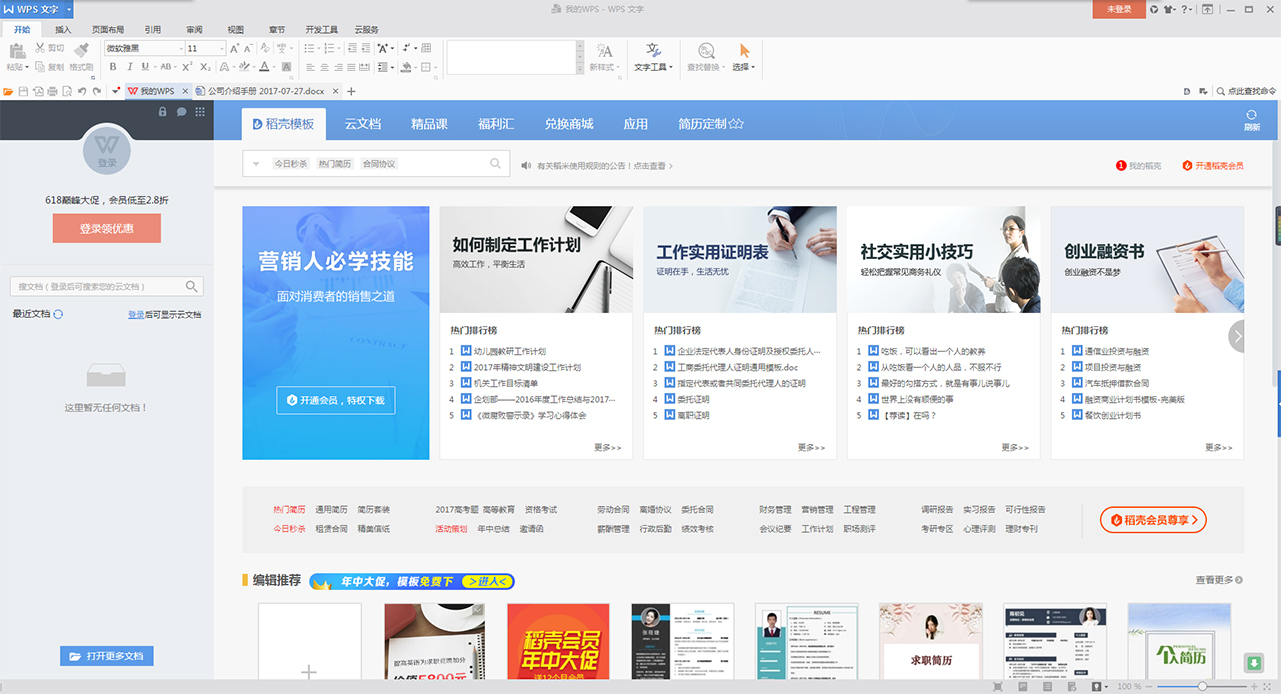Click the grid apps icon in sidebar
This screenshot has width=1281, height=694.
point(201,112)
